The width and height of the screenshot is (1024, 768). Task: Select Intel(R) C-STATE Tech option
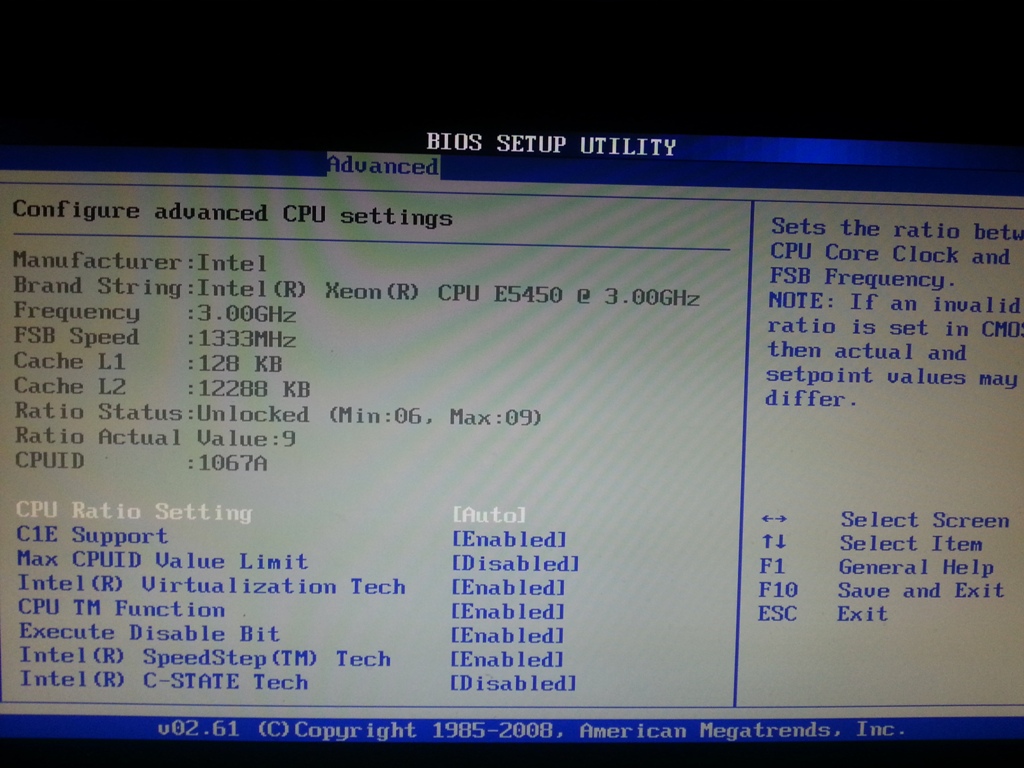(x=163, y=680)
